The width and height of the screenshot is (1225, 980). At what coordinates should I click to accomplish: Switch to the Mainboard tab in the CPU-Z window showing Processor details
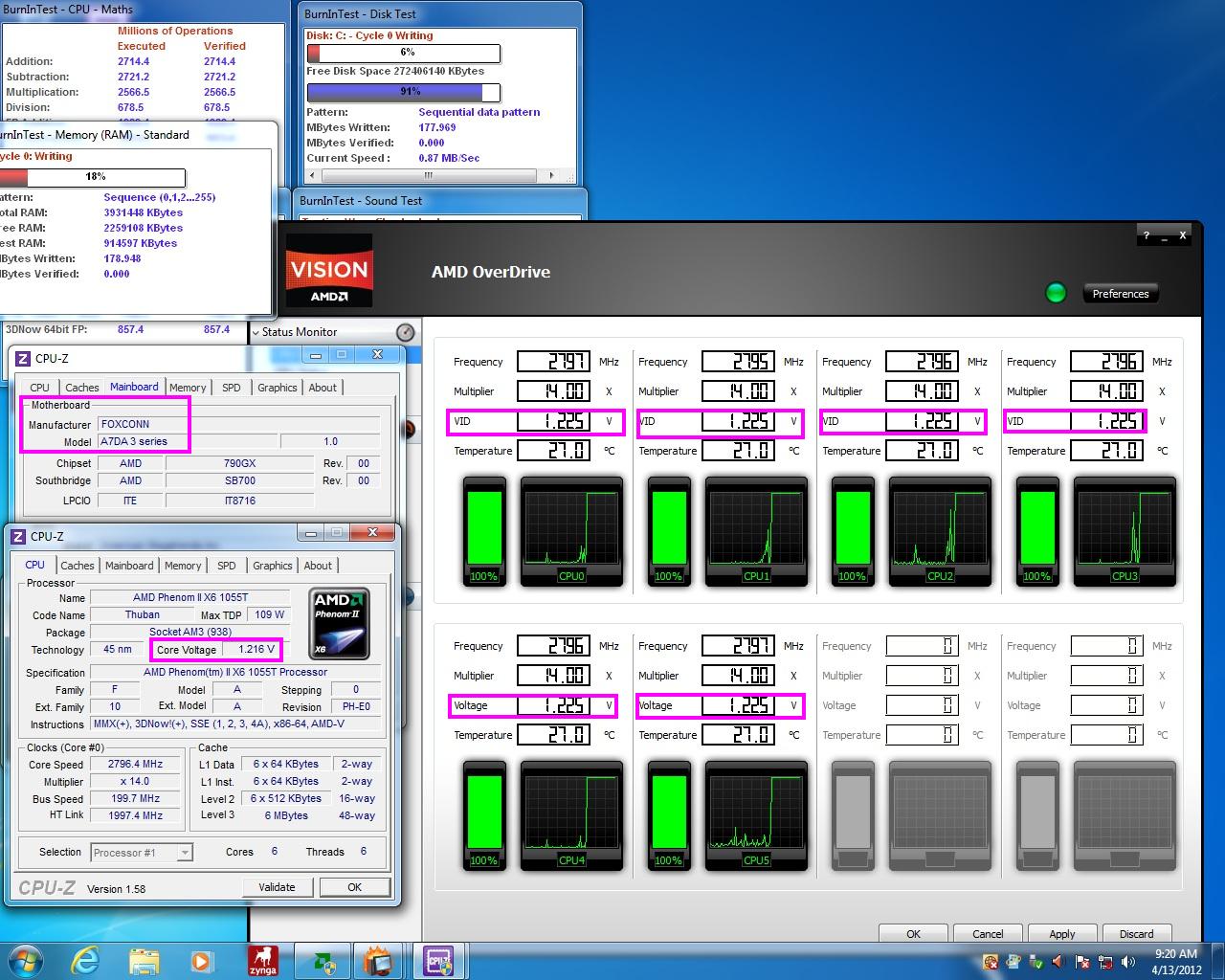[x=129, y=566]
